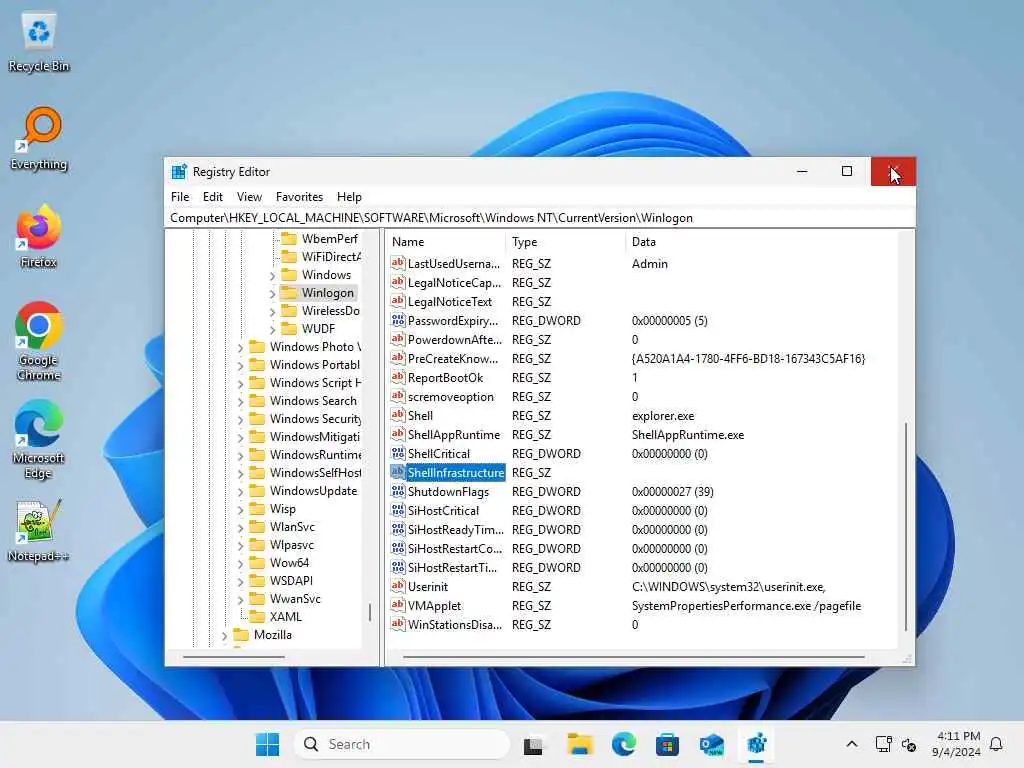Select the ReportBootOk value
The height and width of the screenshot is (768, 1024).
coord(445,377)
